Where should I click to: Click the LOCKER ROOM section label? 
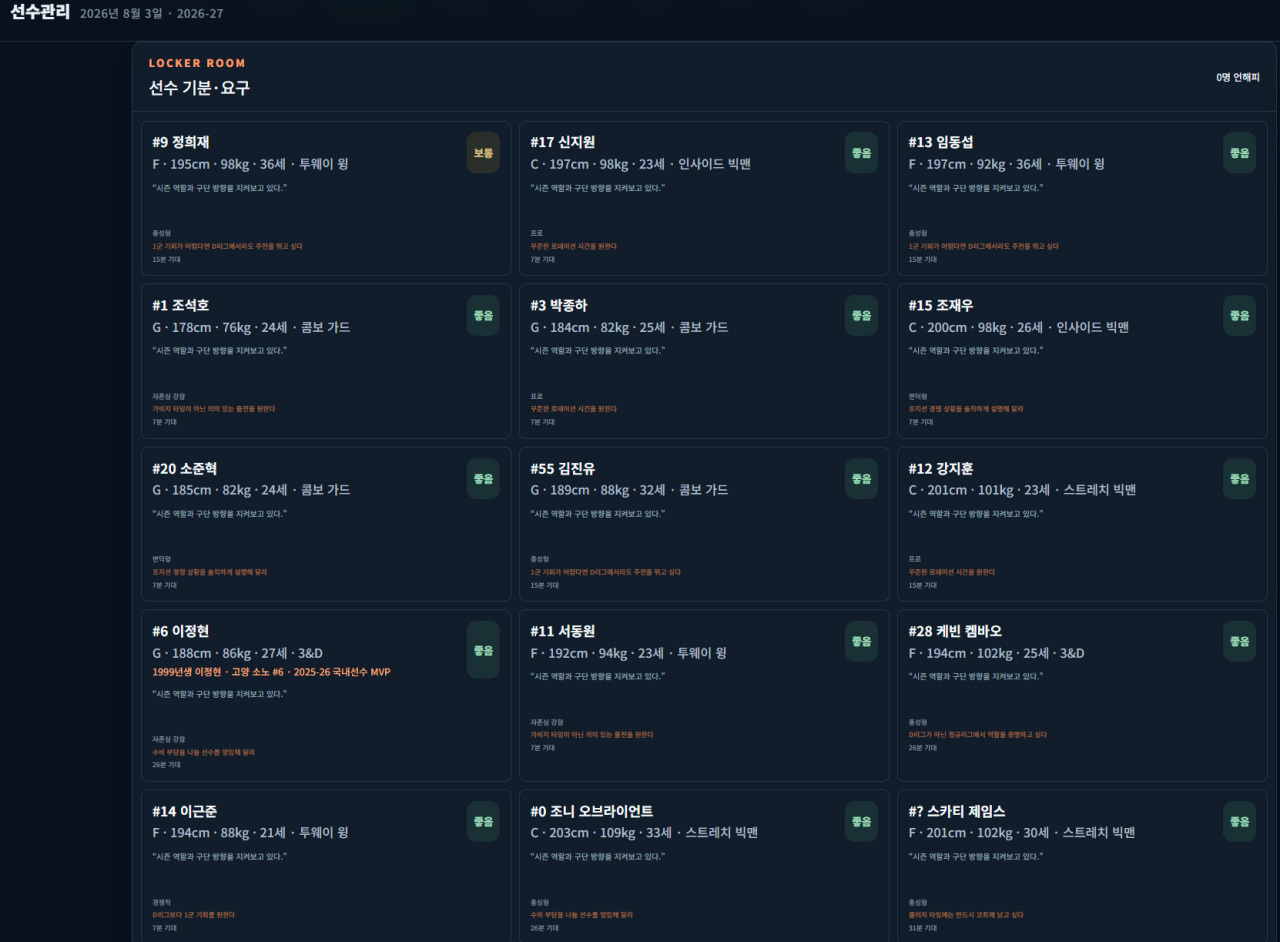[197, 63]
